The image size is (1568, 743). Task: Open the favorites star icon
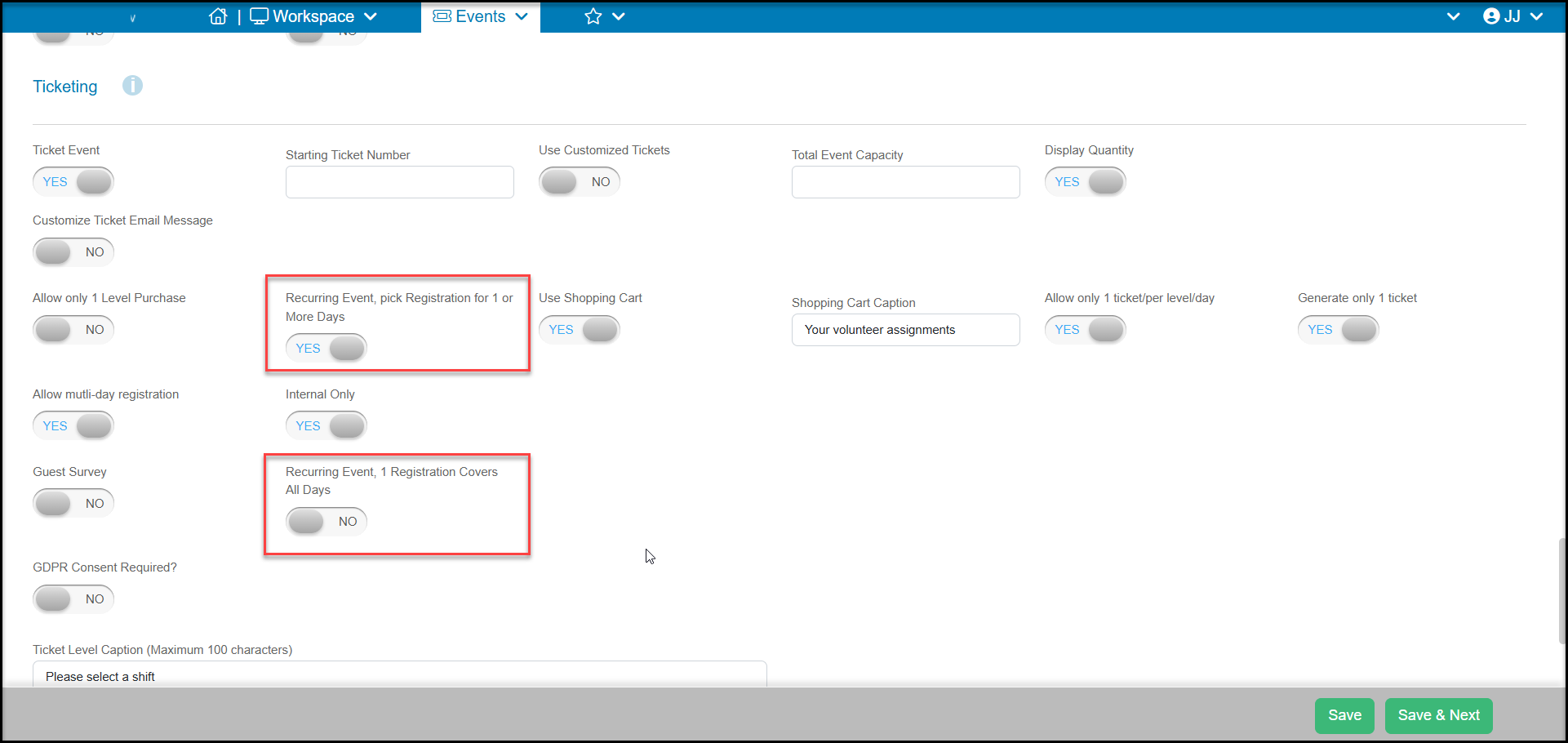pyautogui.click(x=593, y=16)
